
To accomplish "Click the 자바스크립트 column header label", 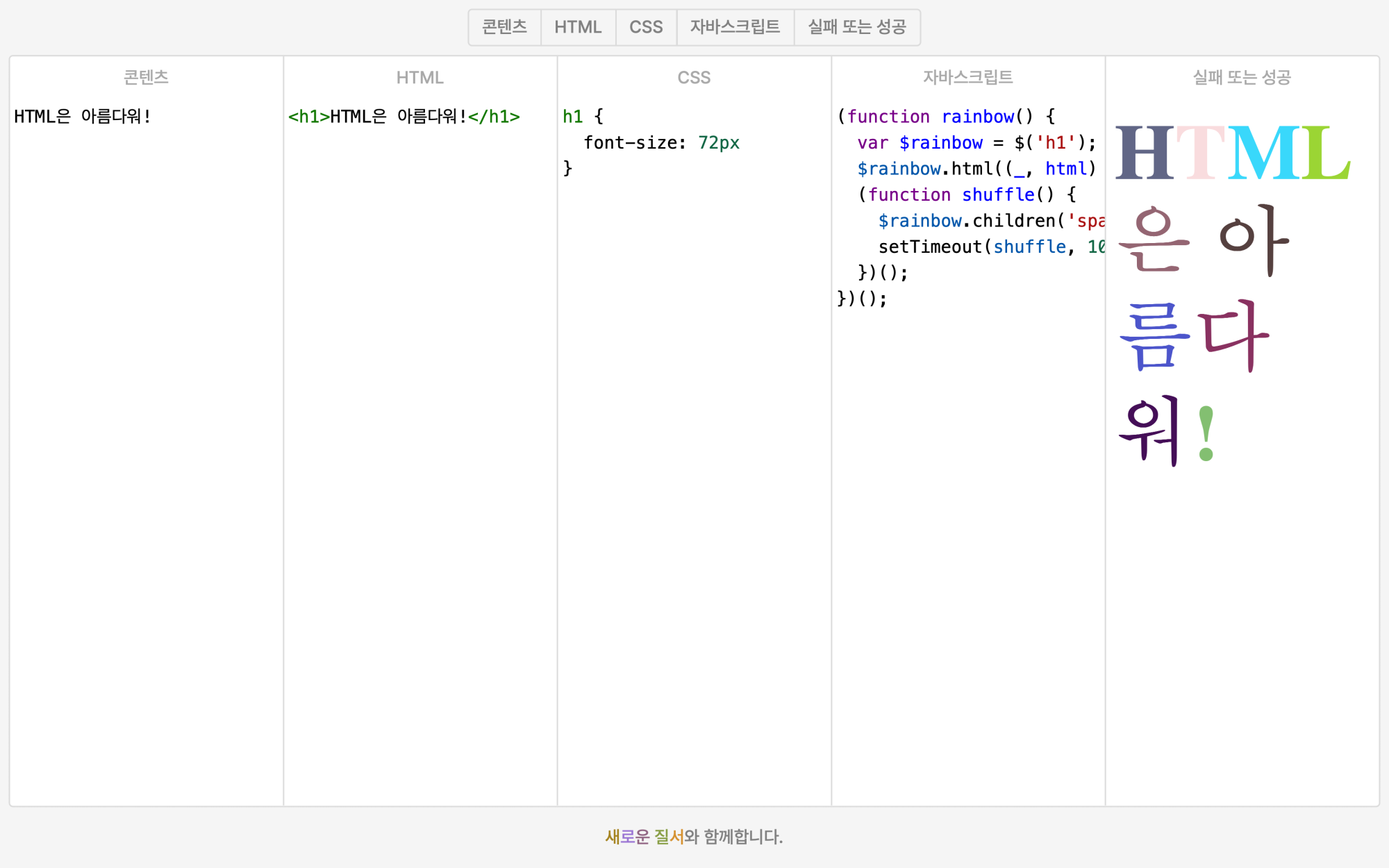I will click(x=967, y=77).
